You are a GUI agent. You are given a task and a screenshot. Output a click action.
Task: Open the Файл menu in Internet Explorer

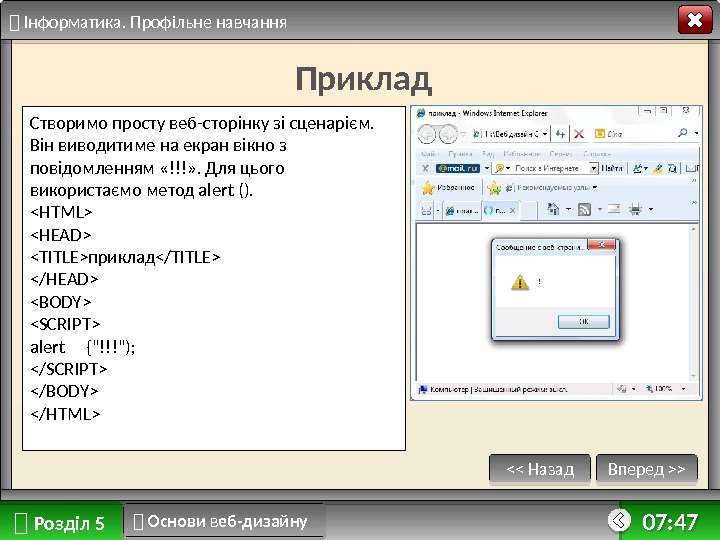pyautogui.click(x=429, y=154)
